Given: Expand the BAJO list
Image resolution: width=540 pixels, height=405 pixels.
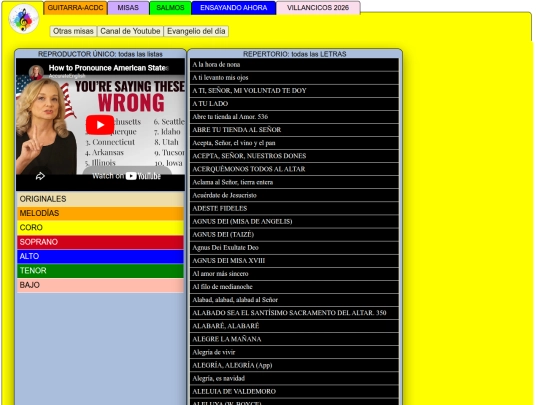Looking at the screenshot, I should click(100, 285).
